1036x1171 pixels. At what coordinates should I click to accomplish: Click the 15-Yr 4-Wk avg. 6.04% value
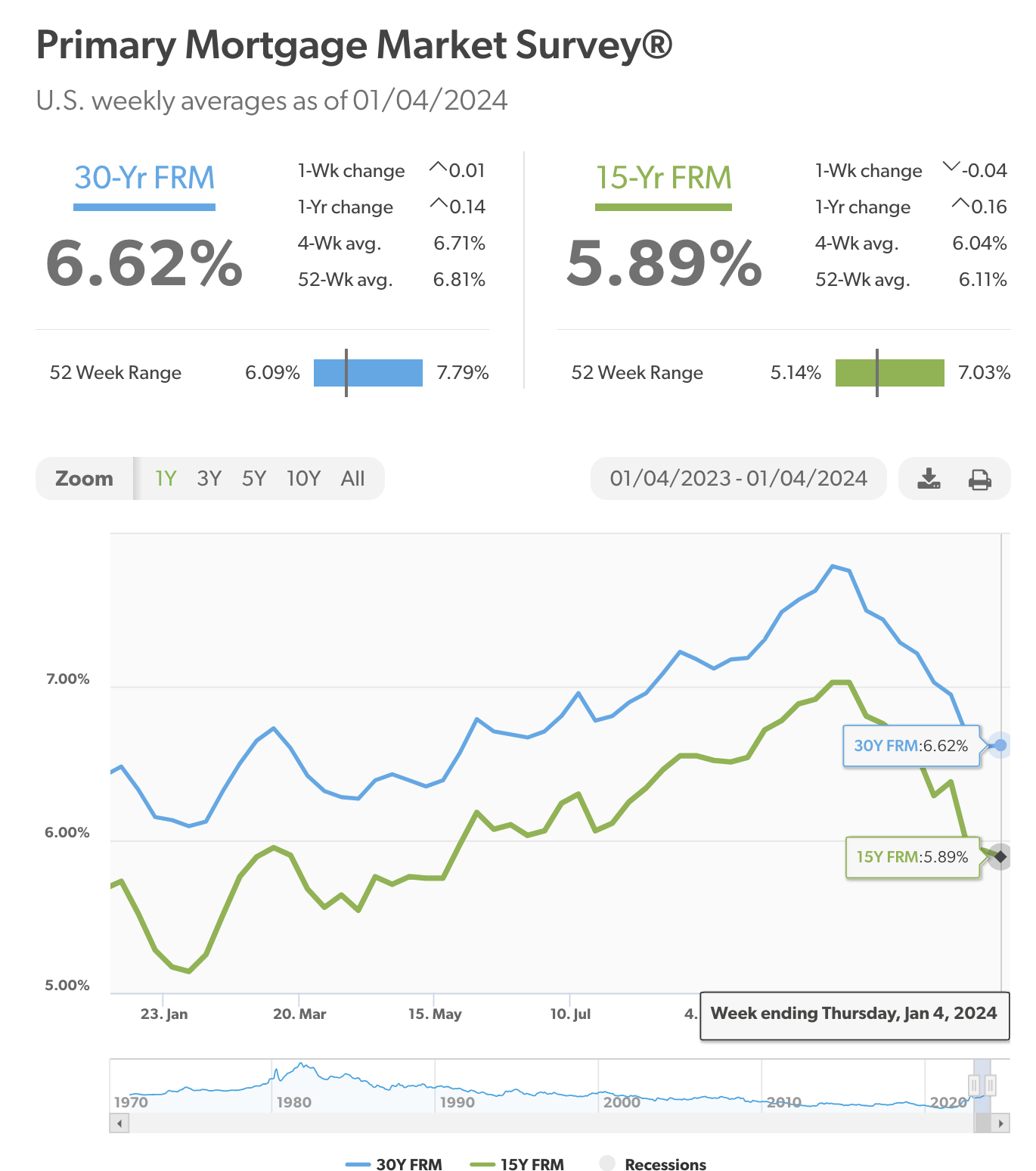(x=979, y=244)
